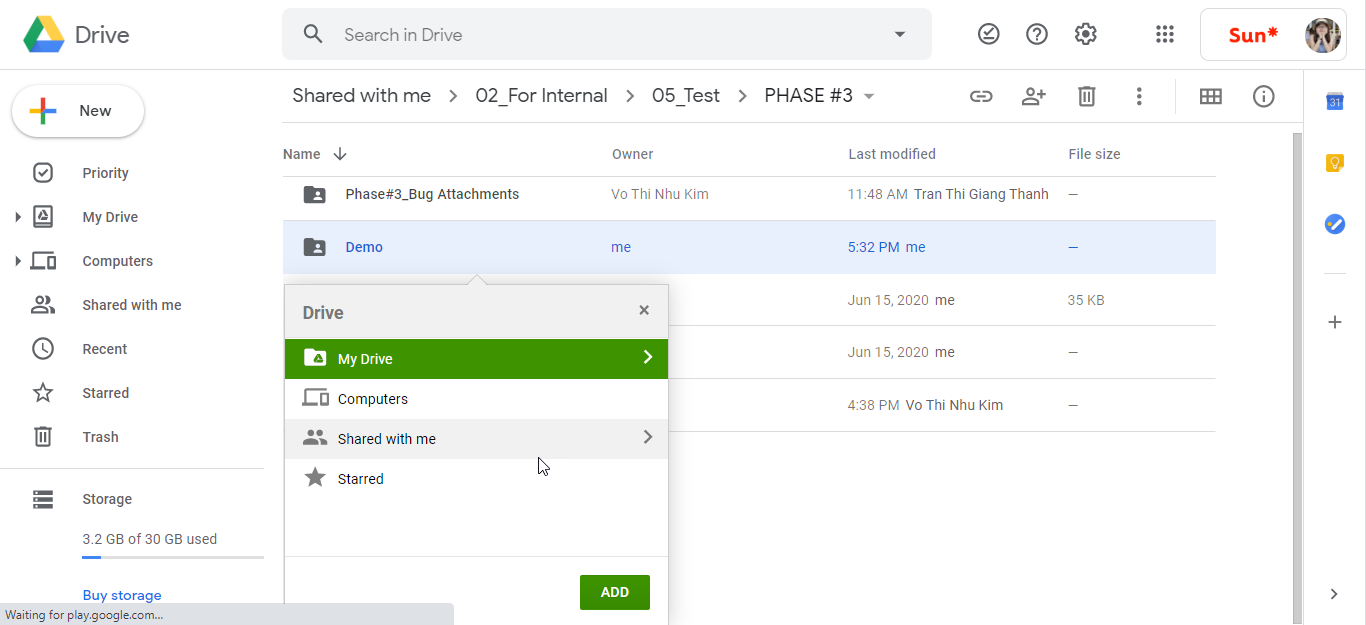Show search options dropdown arrow

click(x=899, y=35)
